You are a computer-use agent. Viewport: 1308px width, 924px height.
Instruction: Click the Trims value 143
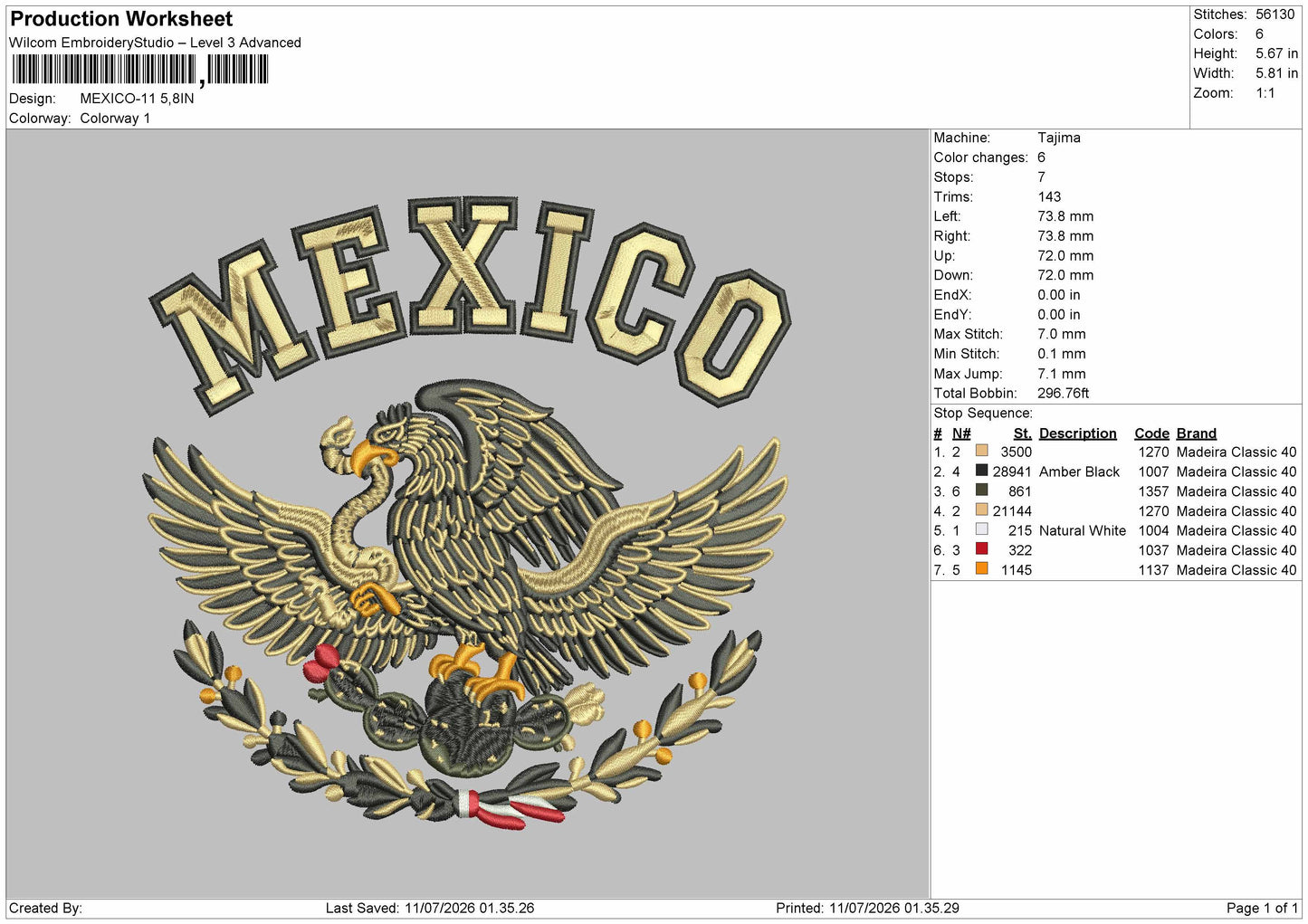pos(1049,197)
